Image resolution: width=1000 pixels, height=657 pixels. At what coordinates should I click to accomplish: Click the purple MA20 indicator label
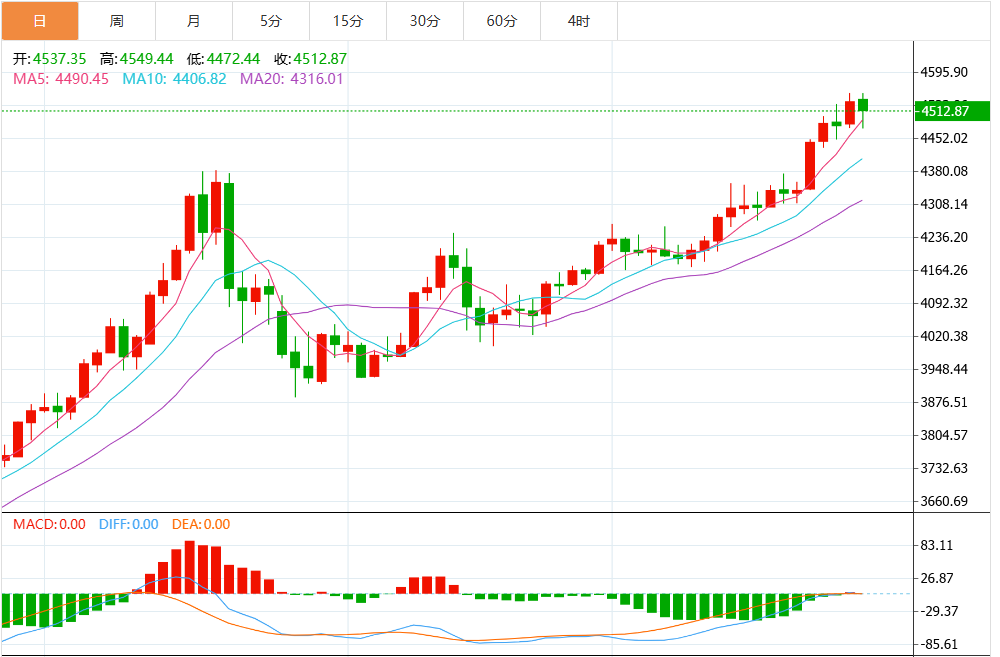click(x=291, y=78)
